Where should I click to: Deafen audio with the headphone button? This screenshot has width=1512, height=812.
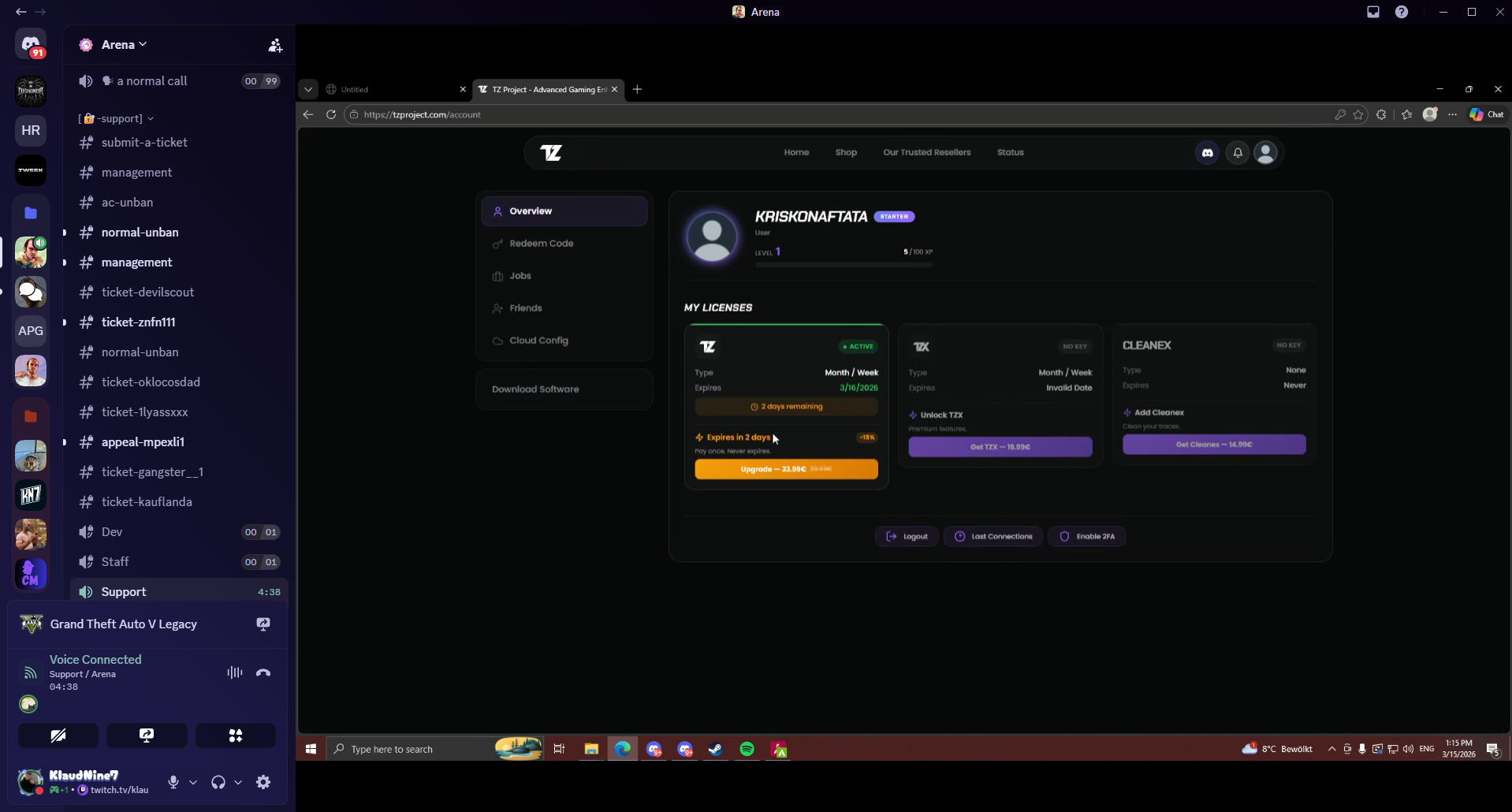(x=218, y=782)
